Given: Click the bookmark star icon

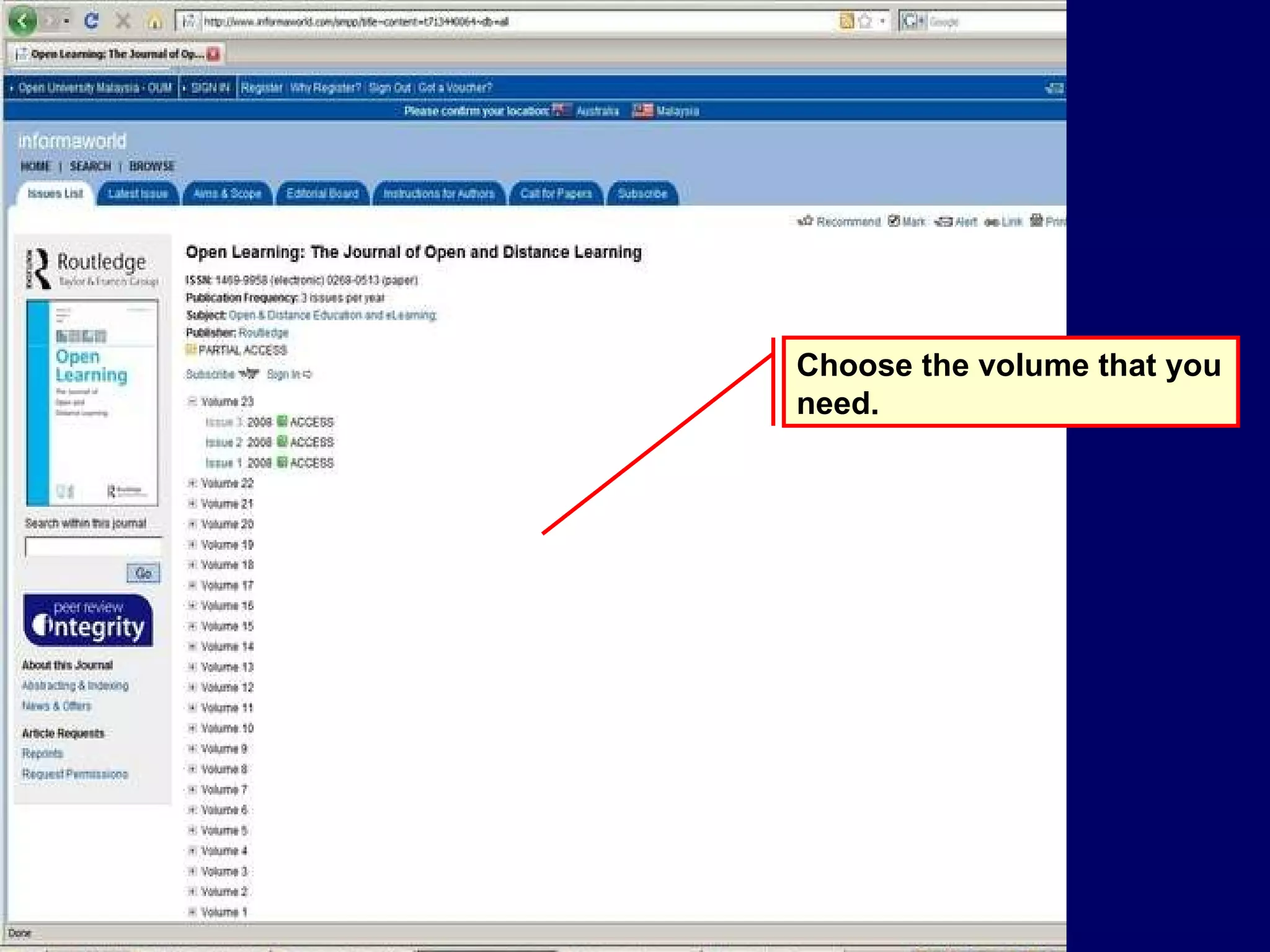Looking at the screenshot, I should [865, 22].
